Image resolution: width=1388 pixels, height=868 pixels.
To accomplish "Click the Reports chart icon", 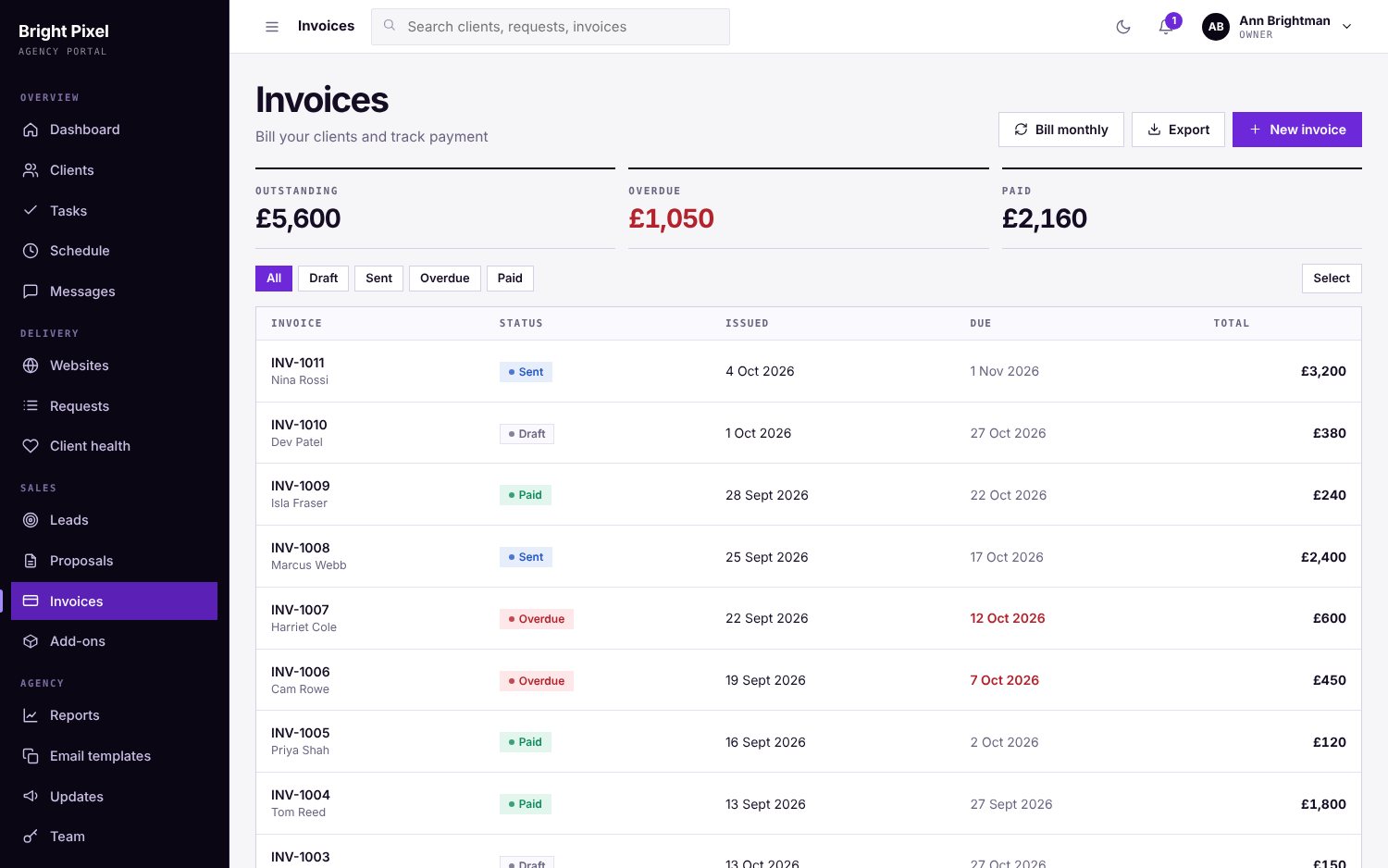I will [x=31, y=715].
